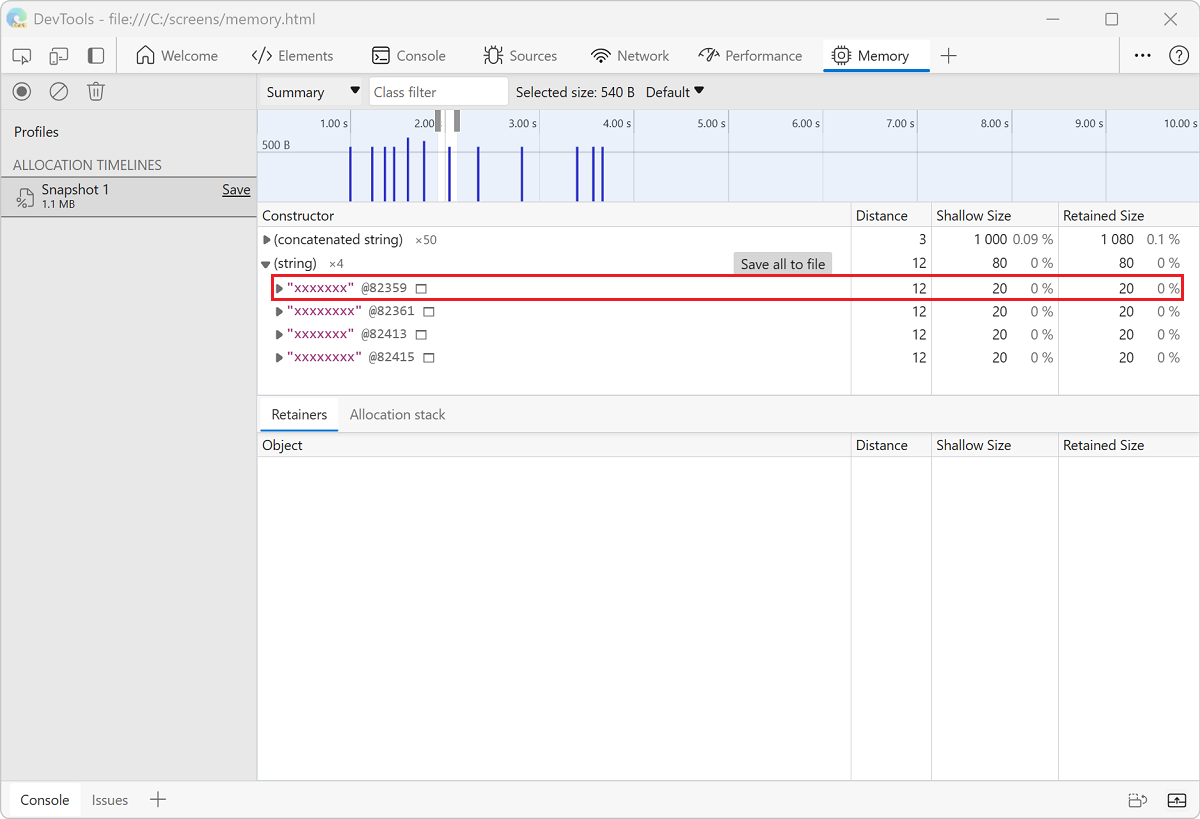Expand the (concatenated string) constructor row
Screen dimensions: 1200x819
267,240
